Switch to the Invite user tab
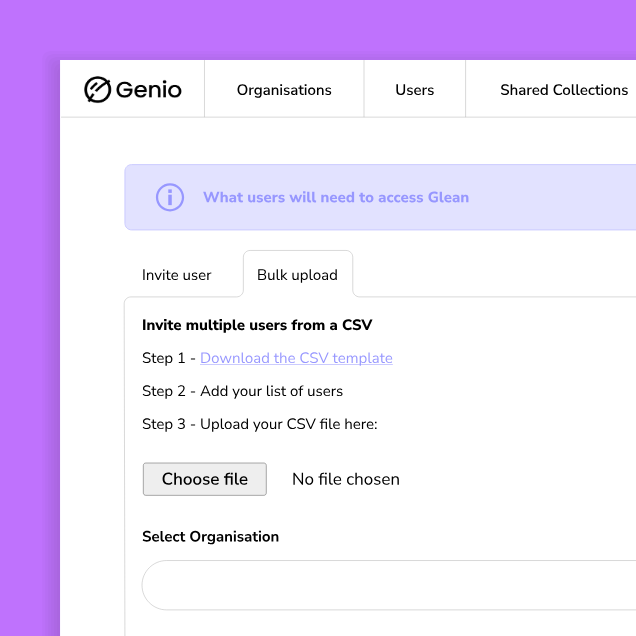This screenshot has width=636, height=636. (x=177, y=275)
